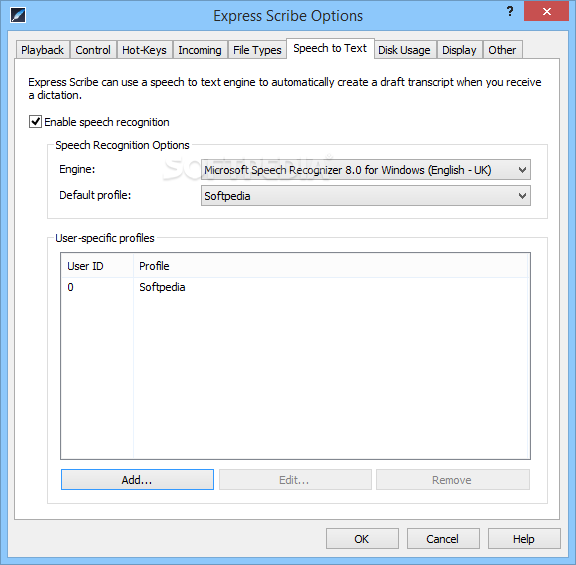The height and width of the screenshot is (565, 576).
Task: Open Help with the Help button
Action: tap(524, 539)
